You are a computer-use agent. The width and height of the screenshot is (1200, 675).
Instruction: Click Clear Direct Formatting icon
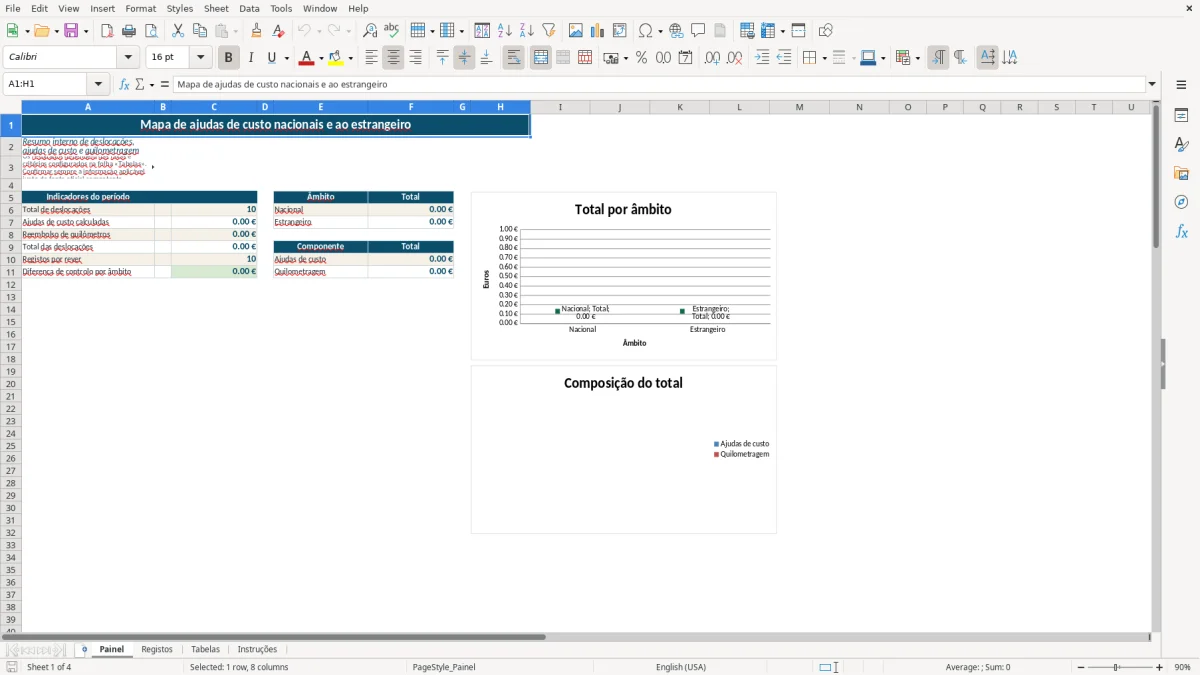click(x=278, y=31)
